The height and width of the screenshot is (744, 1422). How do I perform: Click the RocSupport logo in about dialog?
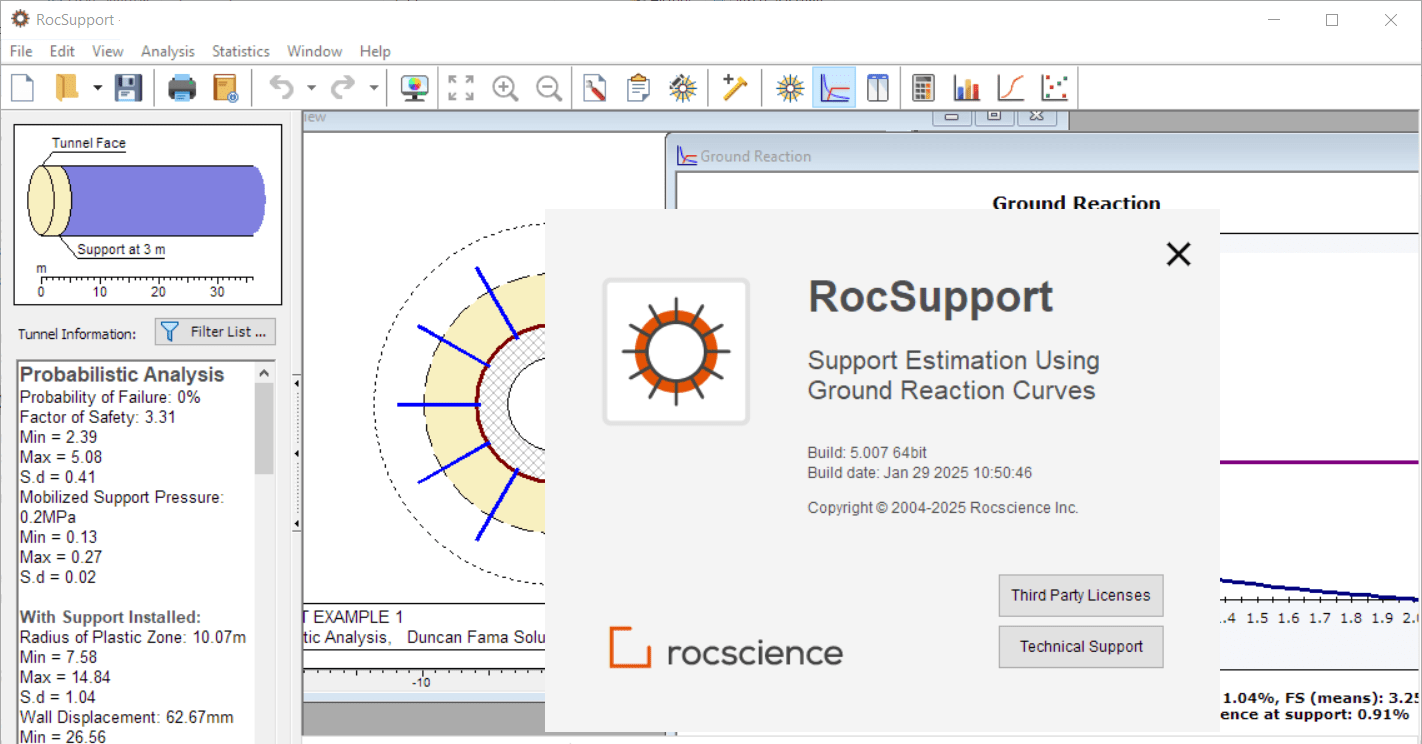click(676, 351)
